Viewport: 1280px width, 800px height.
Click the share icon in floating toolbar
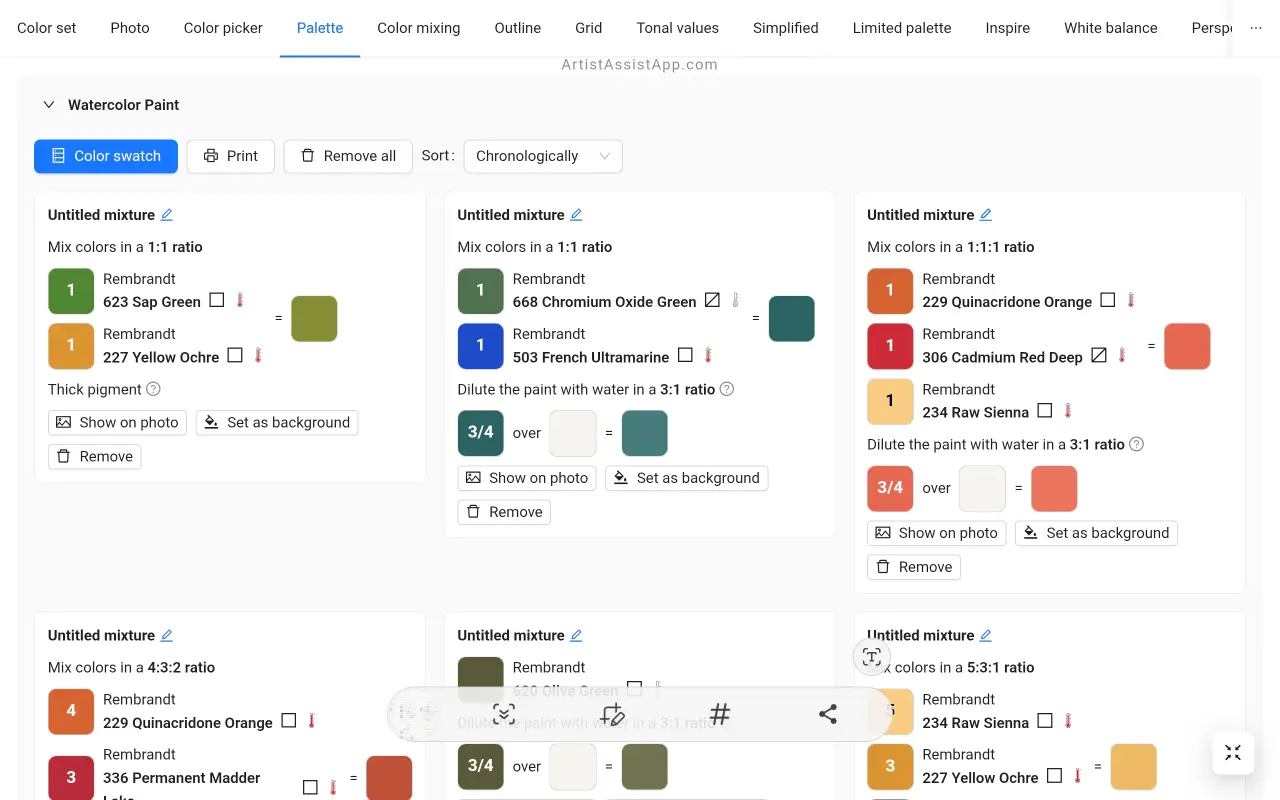tap(827, 714)
